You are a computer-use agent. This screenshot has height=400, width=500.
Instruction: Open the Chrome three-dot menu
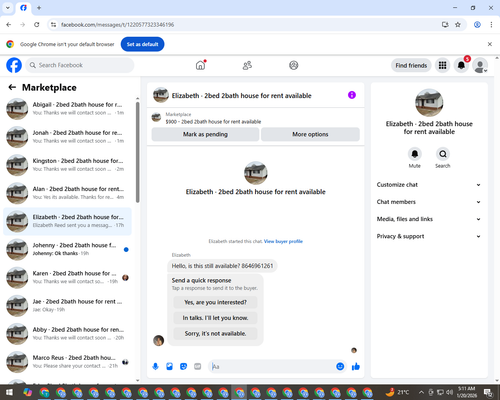pyautogui.click(x=491, y=25)
